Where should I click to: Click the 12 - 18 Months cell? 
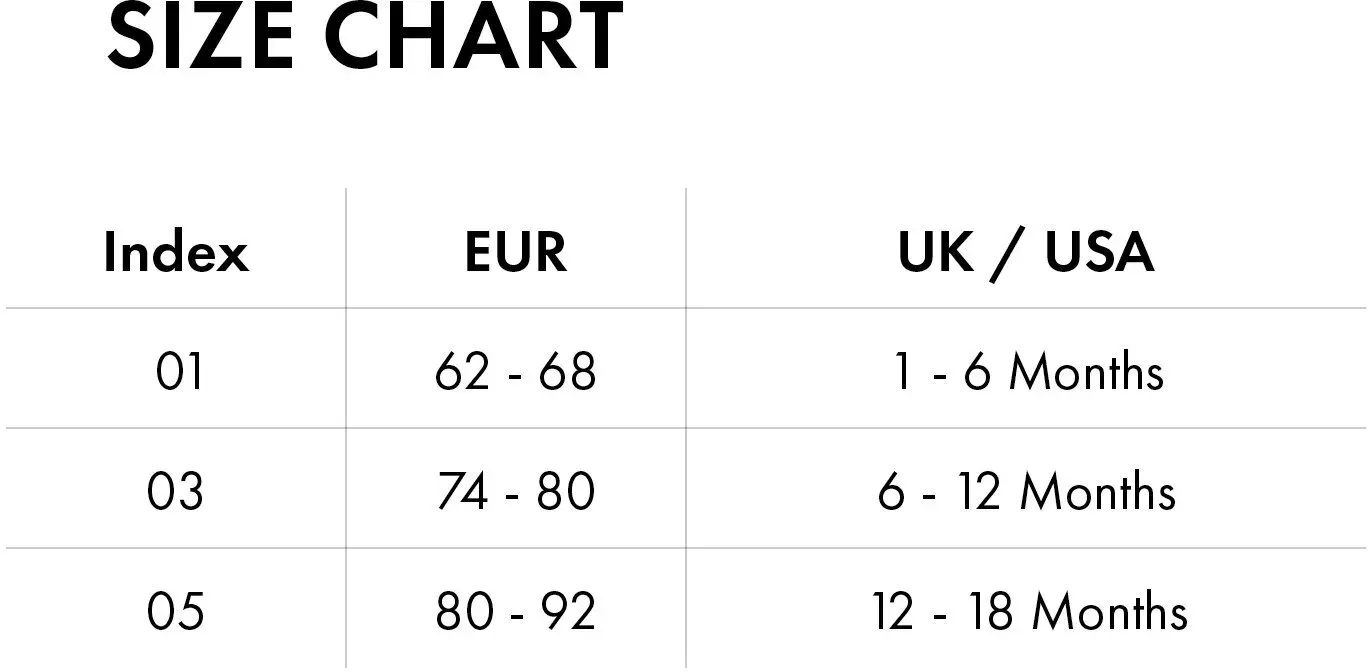click(x=1030, y=611)
